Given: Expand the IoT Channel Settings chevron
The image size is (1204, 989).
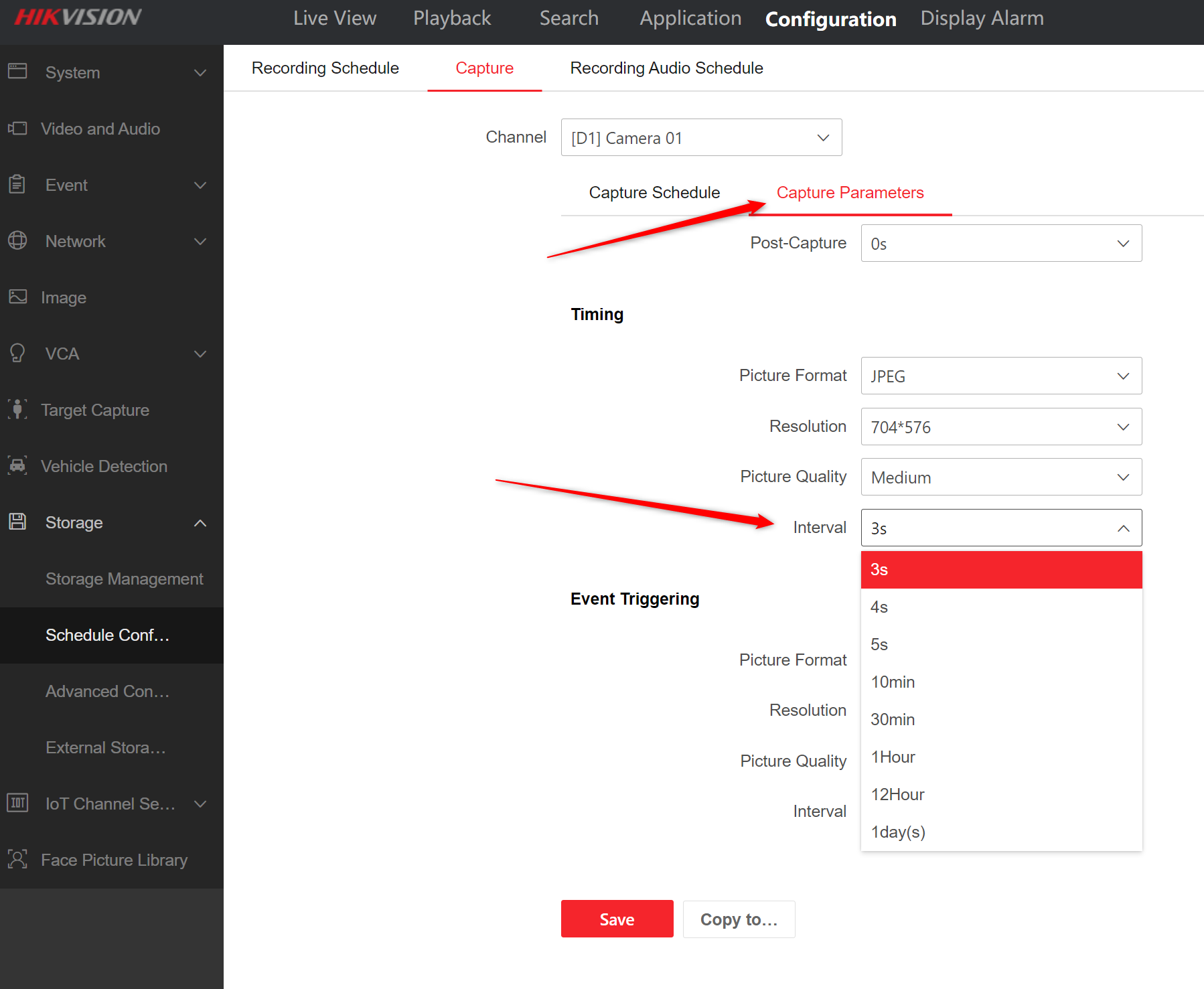Looking at the screenshot, I should 200,804.
